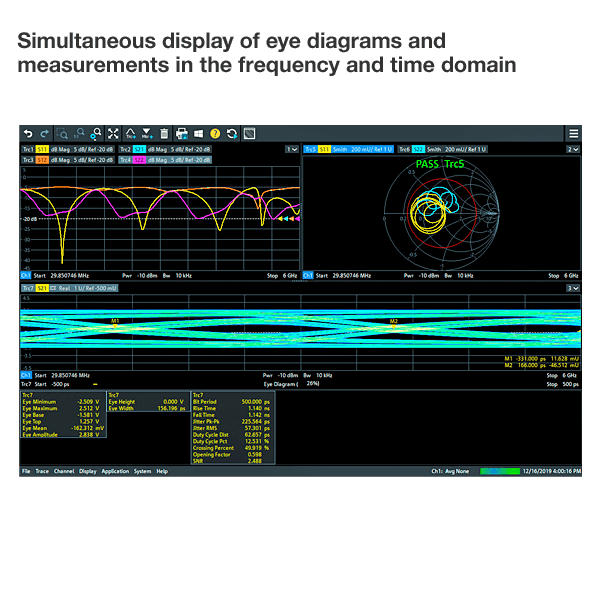Click the M2 marker readout '166.000 ps'
Image resolution: width=600 pixels, height=600 pixels.
[530, 365]
